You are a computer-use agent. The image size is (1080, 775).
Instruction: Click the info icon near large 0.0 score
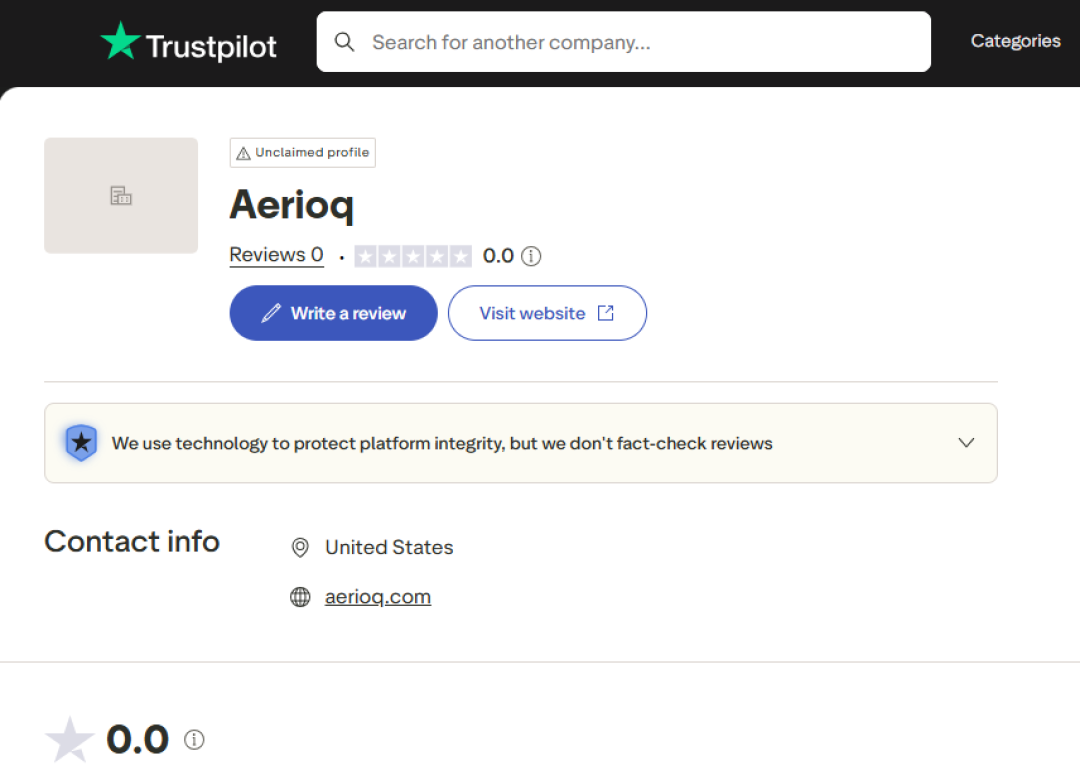[194, 739]
